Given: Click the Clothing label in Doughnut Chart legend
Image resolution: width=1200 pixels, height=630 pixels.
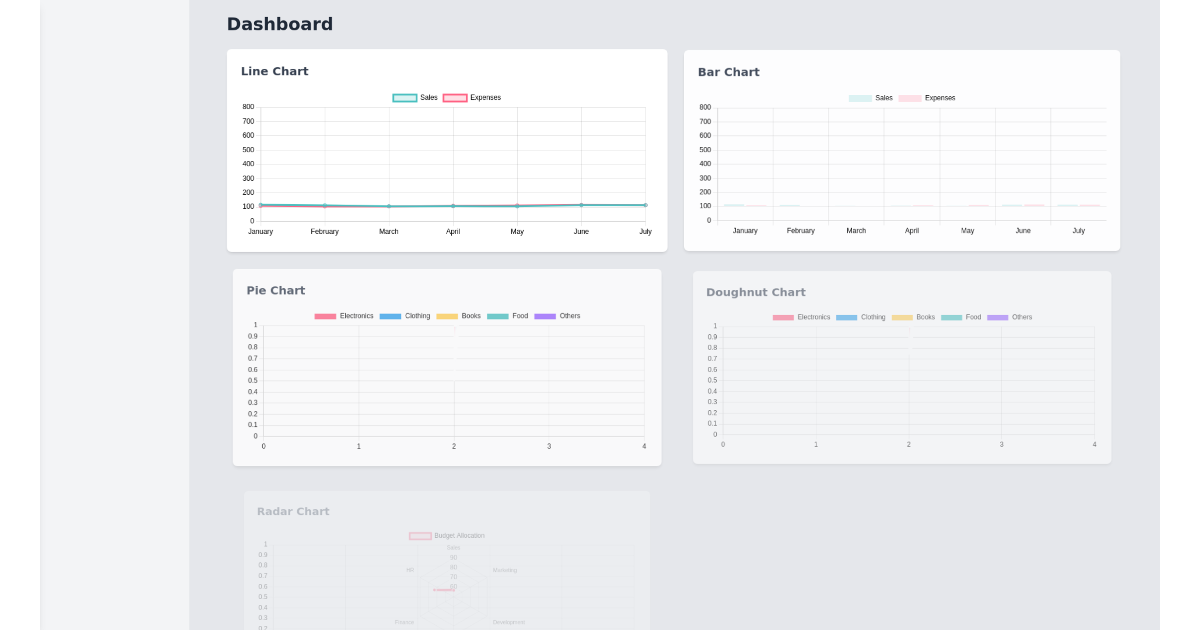Looking at the screenshot, I should pyautogui.click(x=873, y=316).
